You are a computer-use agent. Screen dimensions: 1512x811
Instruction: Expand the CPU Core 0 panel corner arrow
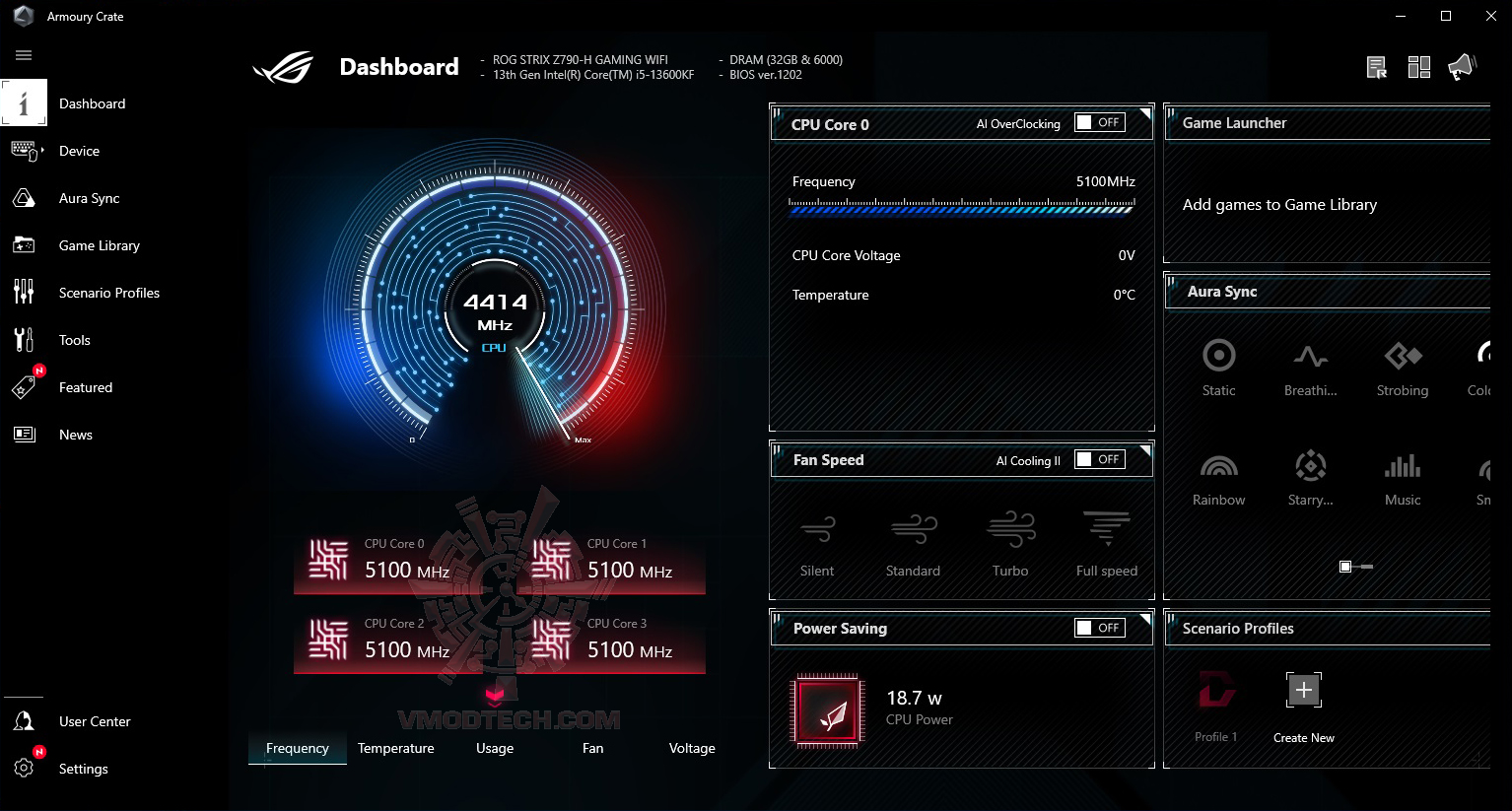1145,113
